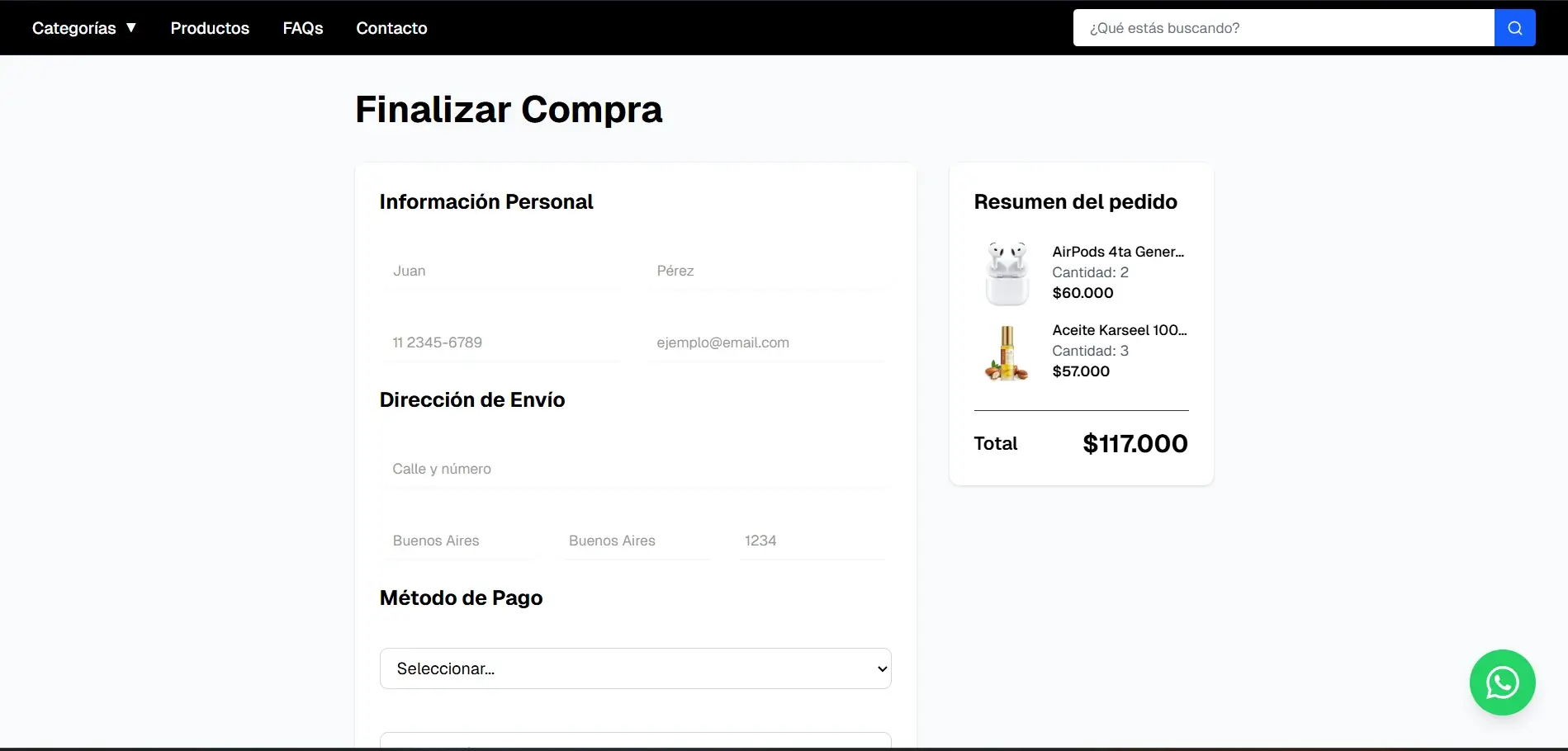Click the AirPods 4ta Generación product name
The height and width of the screenshot is (751, 1568).
click(x=1119, y=251)
